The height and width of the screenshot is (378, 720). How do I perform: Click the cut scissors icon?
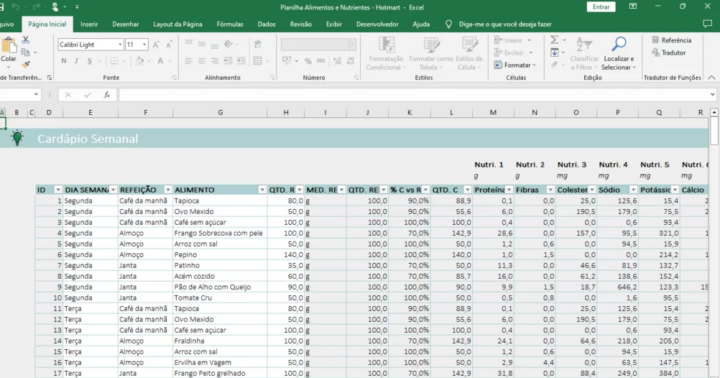(x=26, y=40)
